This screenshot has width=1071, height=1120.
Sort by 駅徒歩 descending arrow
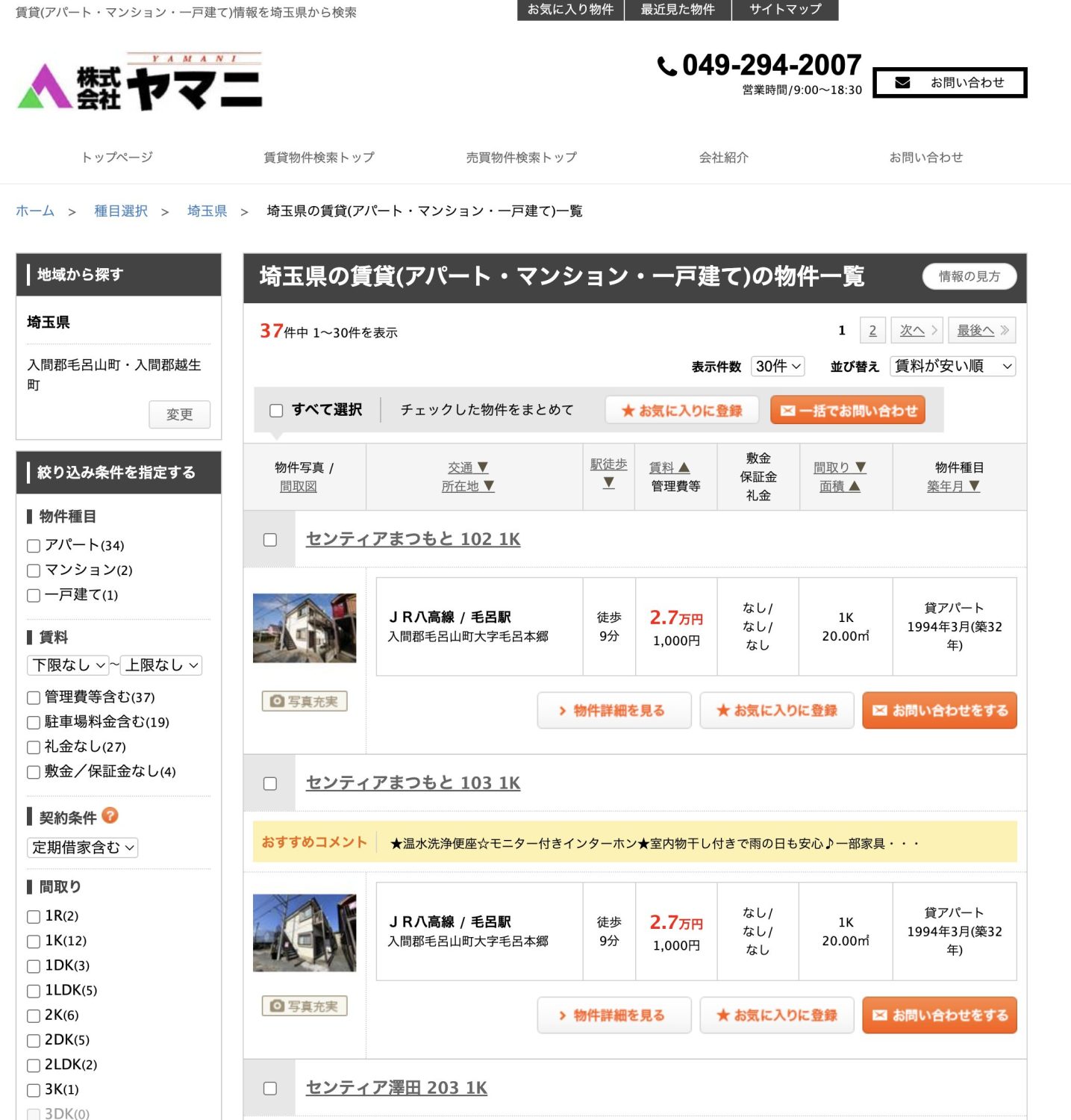click(609, 483)
